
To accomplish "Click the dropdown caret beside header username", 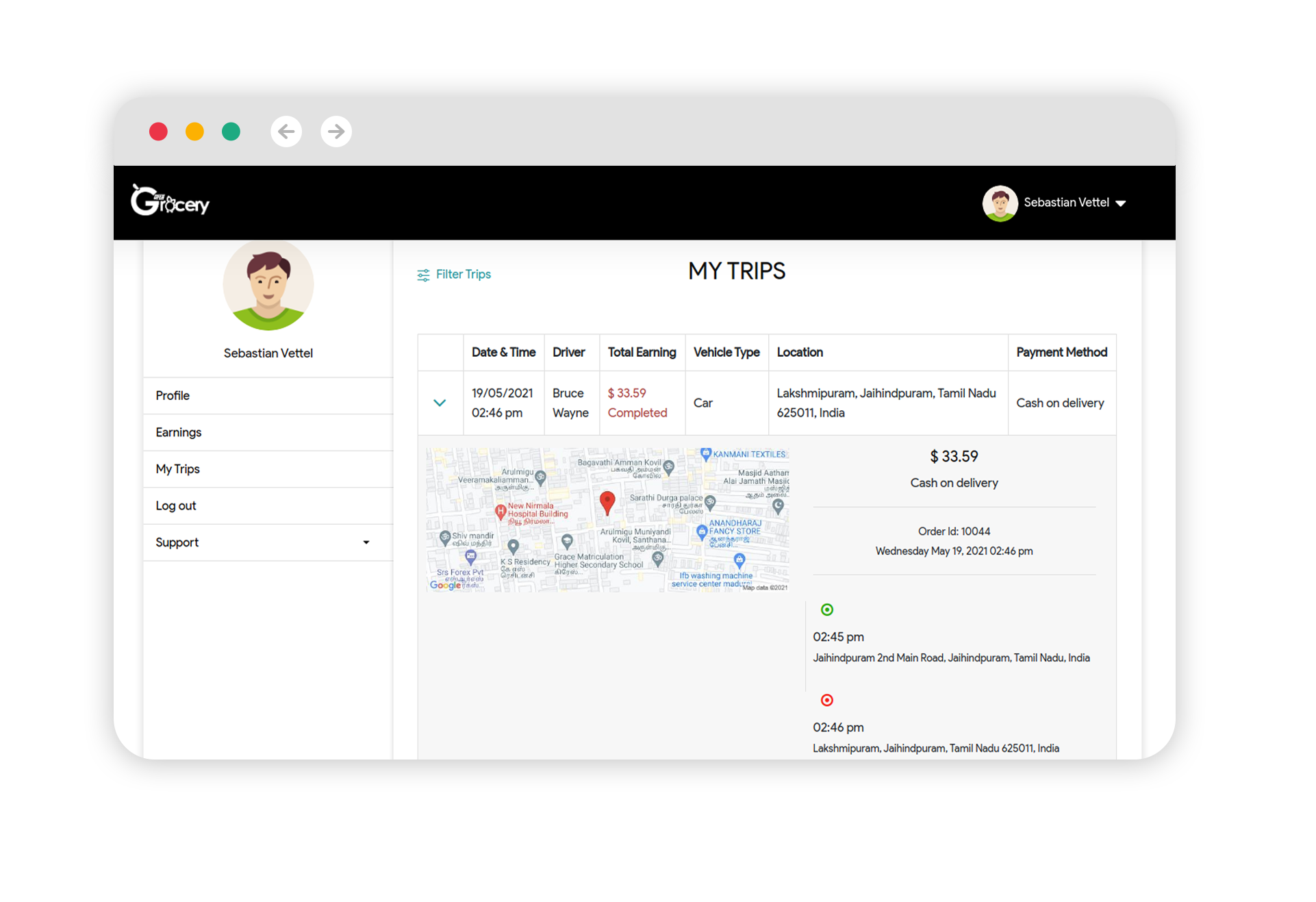I will [x=1121, y=203].
